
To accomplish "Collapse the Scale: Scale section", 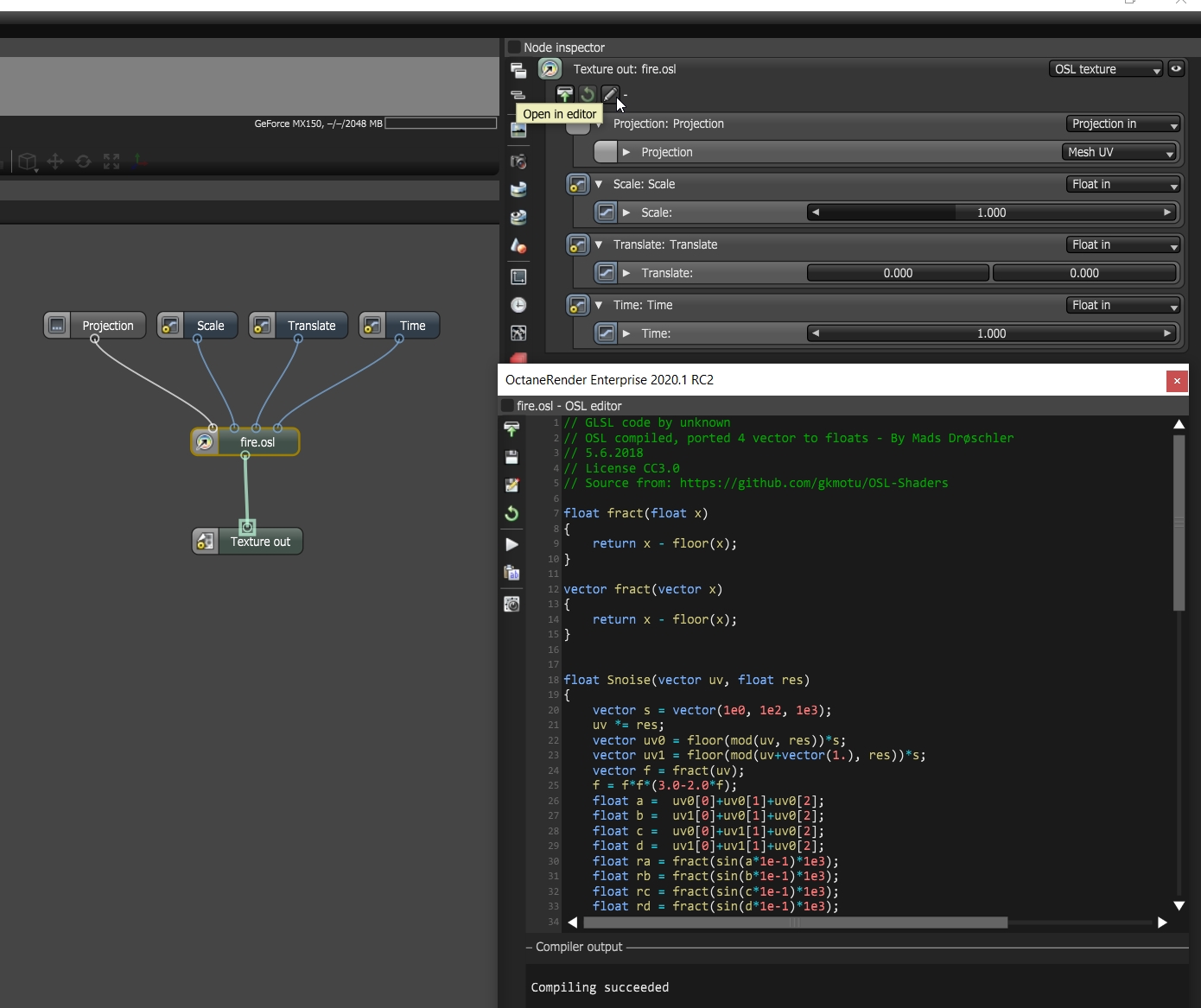I will click(x=599, y=184).
